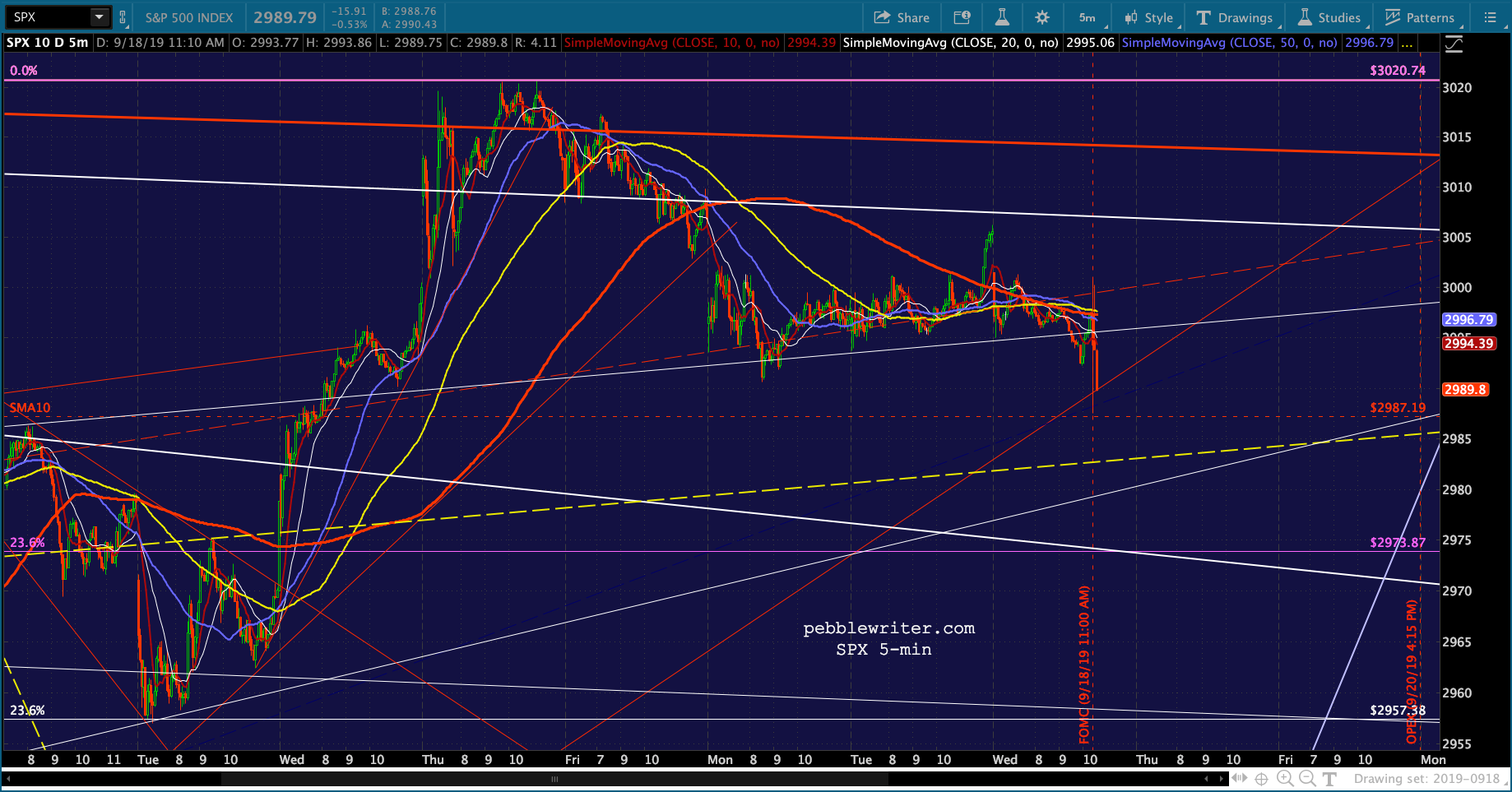Open the Drawings menu
1512x792 pixels.
tap(1235, 17)
